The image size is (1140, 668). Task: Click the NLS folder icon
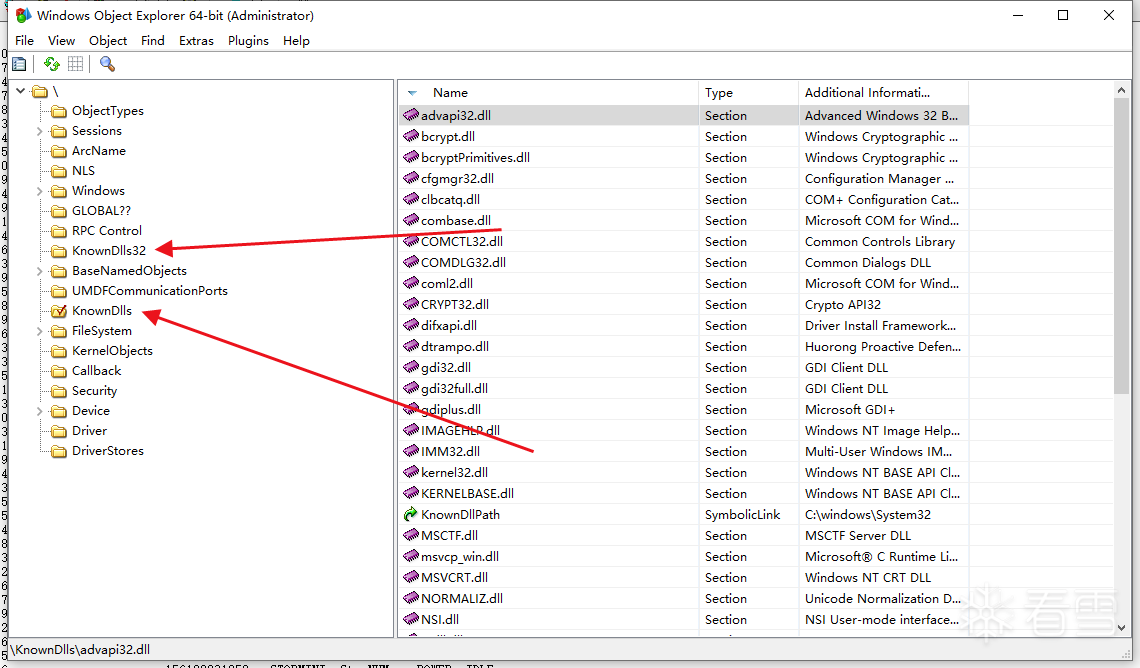click(x=59, y=172)
